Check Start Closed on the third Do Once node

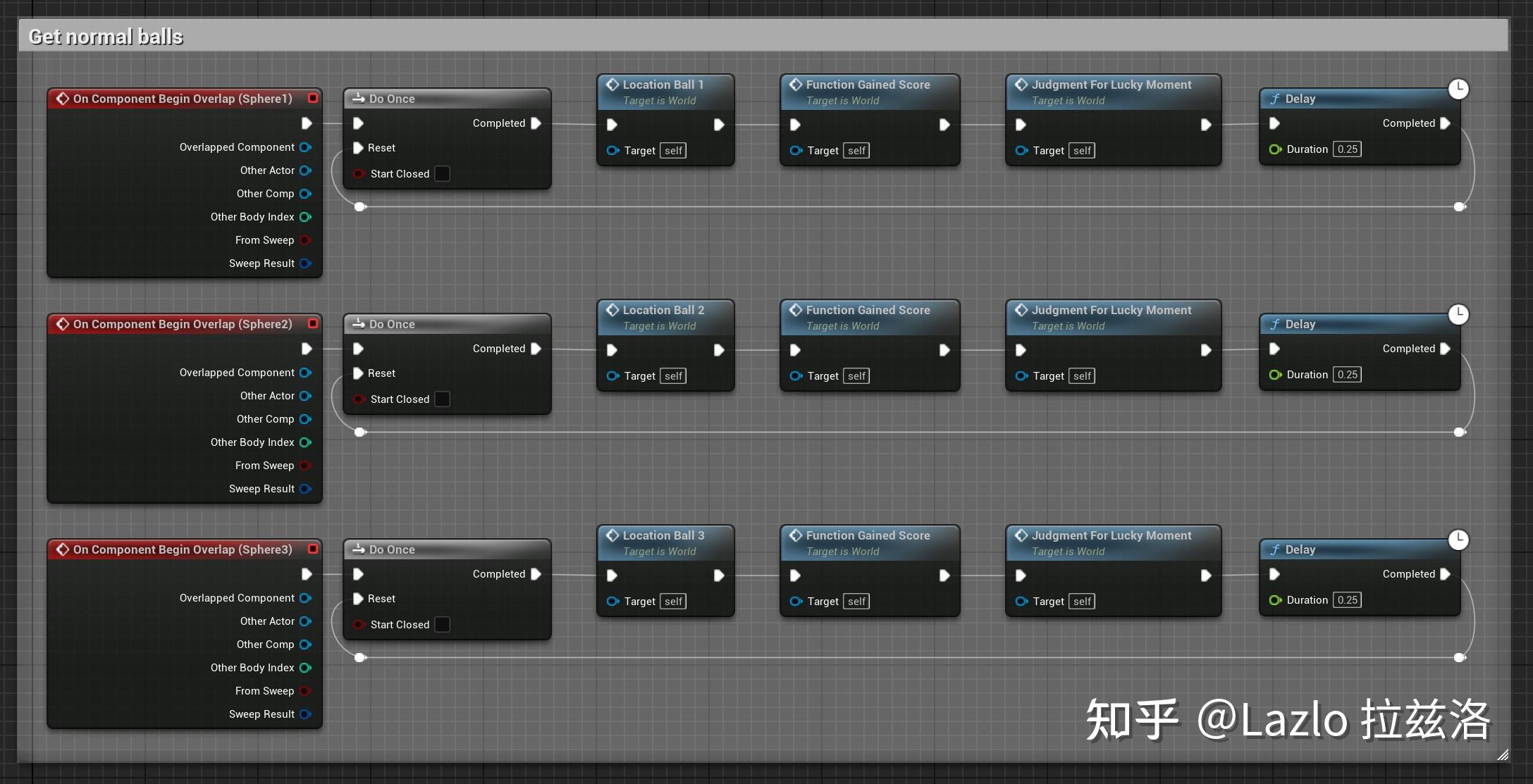[442, 624]
